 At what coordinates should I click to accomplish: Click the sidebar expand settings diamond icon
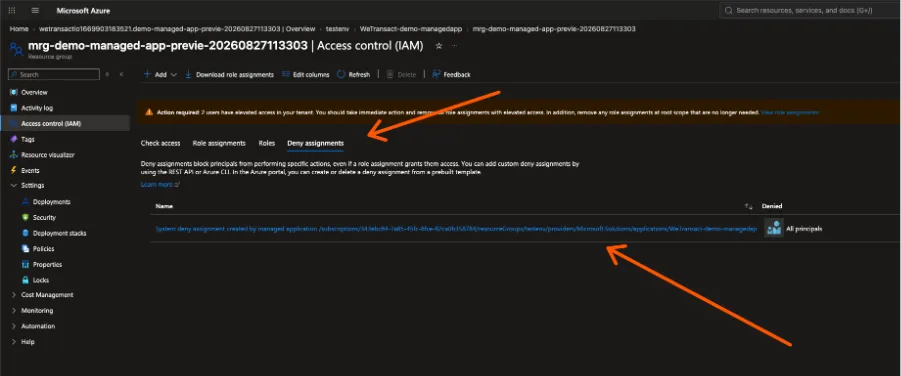pyautogui.click(x=107, y=75)
